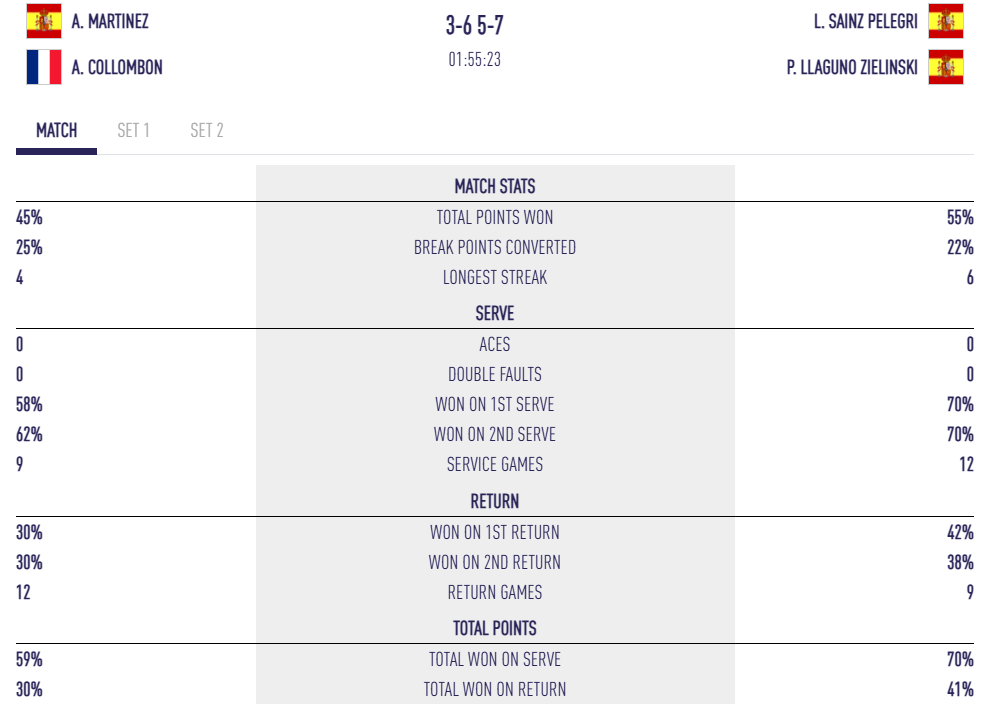Click the Won on 1st Serve label
The image size is (988, 717).
(x=495, y=404)
